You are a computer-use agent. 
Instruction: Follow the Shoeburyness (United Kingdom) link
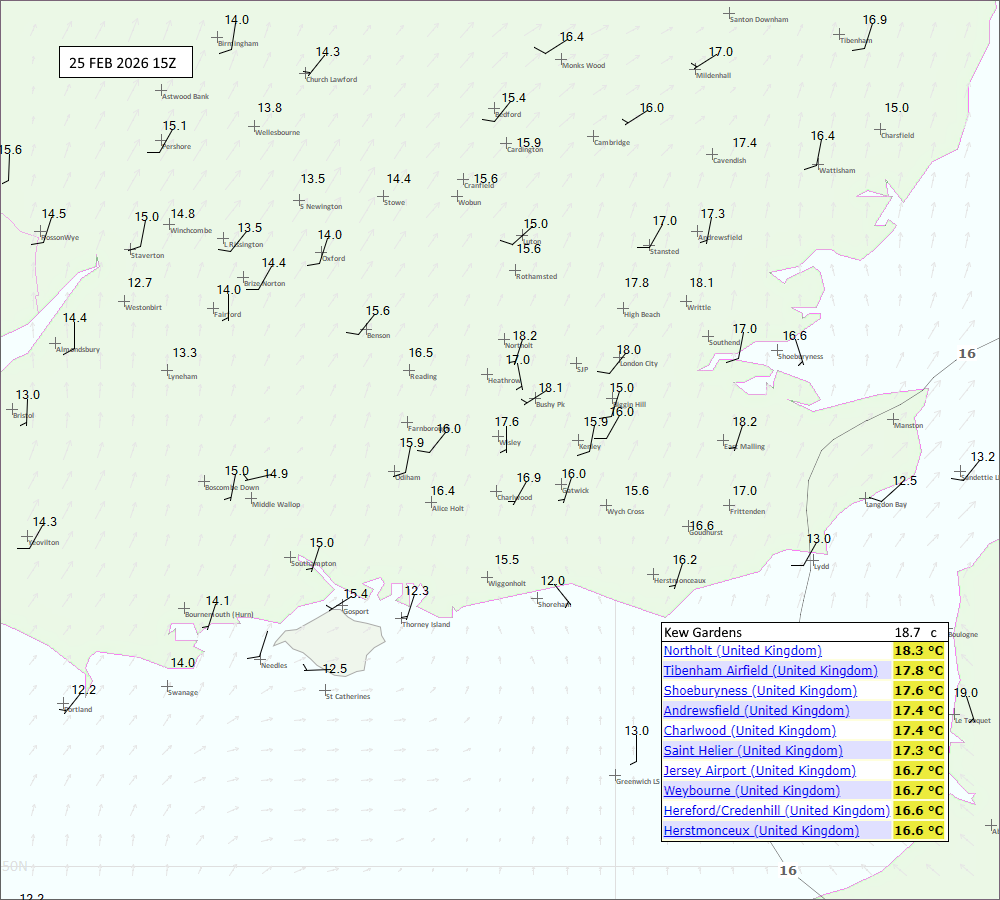(x=760, y=691)
